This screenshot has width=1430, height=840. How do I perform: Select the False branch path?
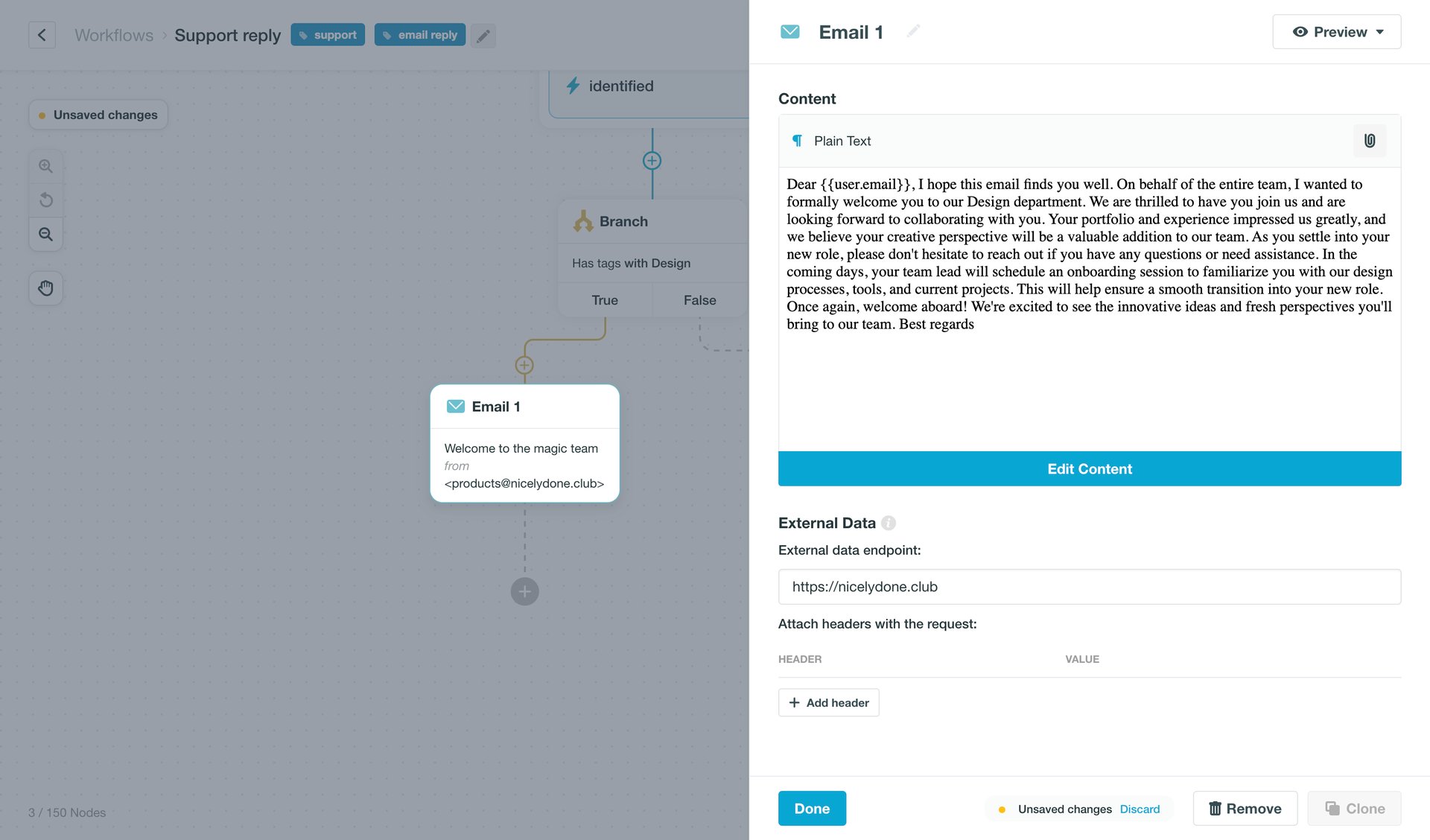pyautogui.click(x=699, y=300)
